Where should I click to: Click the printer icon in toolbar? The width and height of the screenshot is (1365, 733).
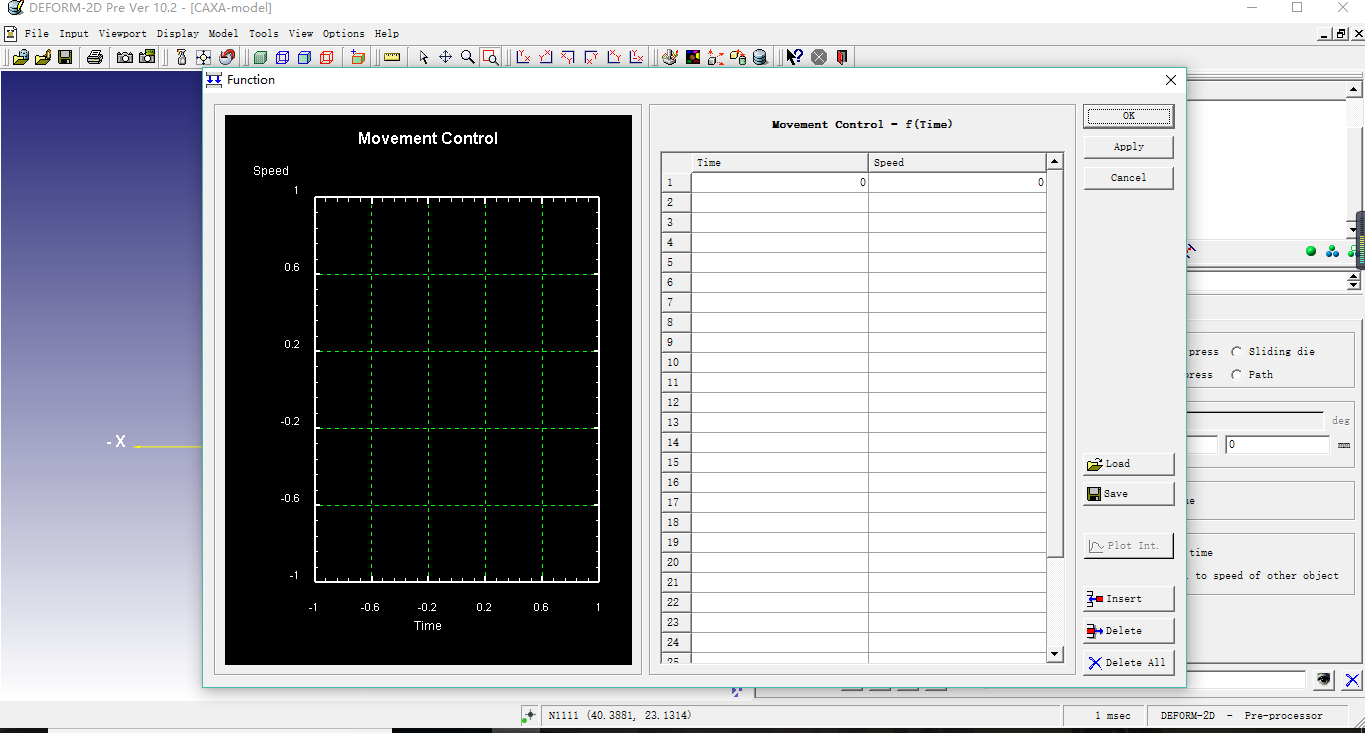tap(95, 57)
